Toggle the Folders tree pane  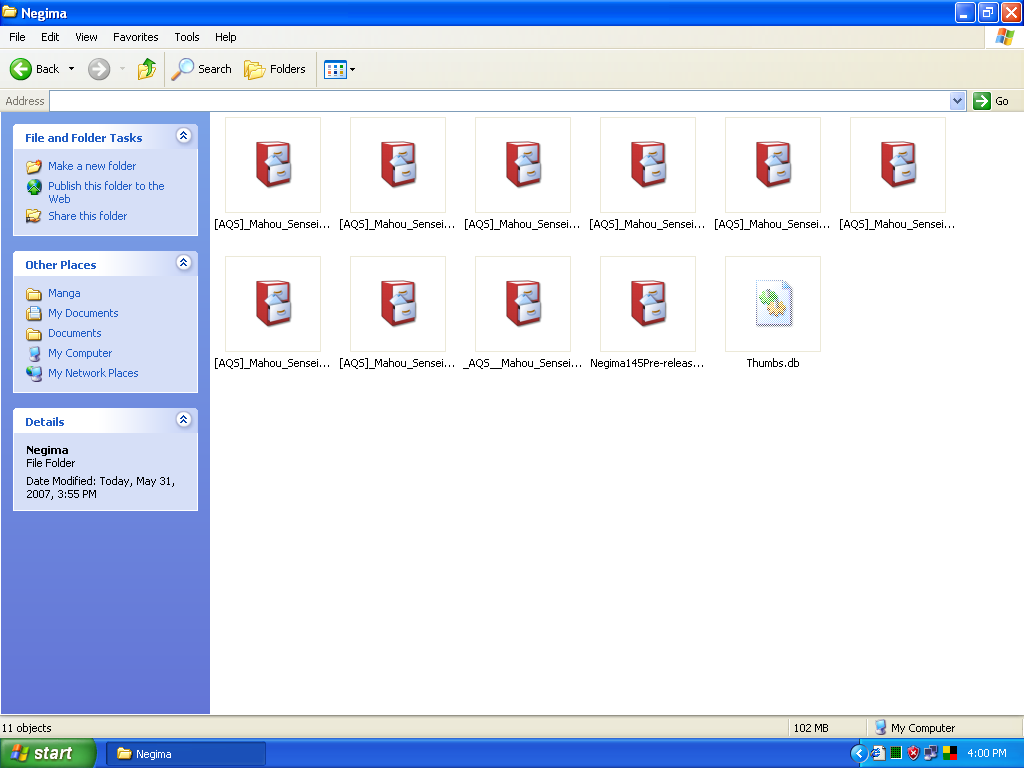pos(275,69)
